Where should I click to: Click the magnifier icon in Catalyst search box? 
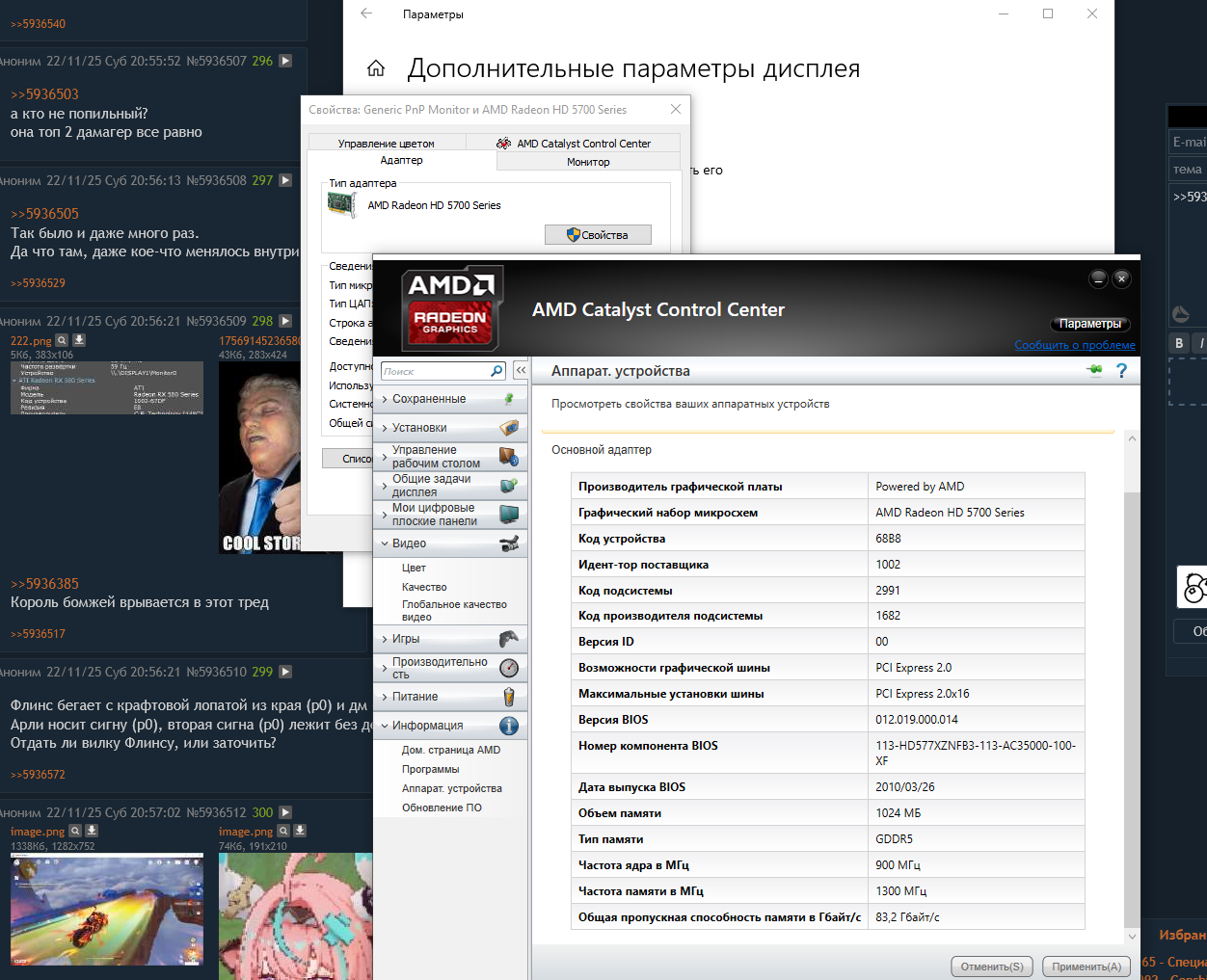pyautogui.click(x=496, y=371)
